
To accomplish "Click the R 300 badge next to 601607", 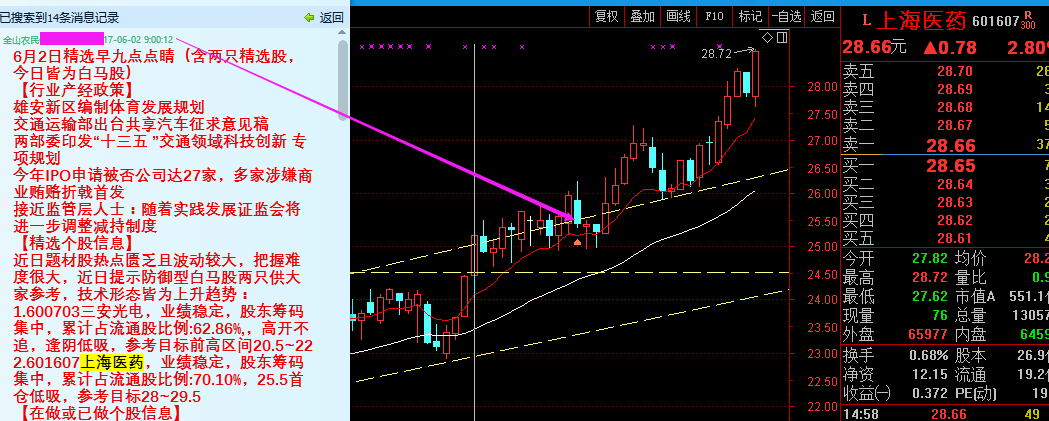I will click(x=1028, y=21).
